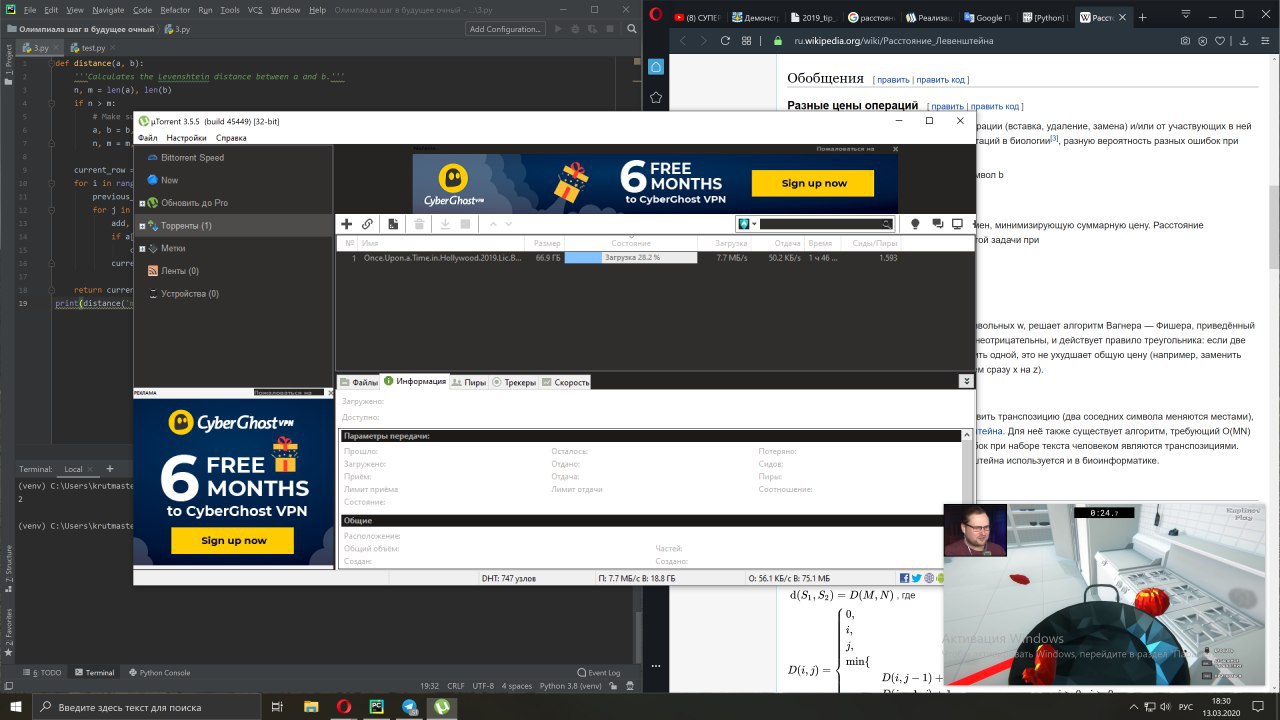The width and height of the screenshot is (1280, 720).
Task: Open PyCharm VCS menu
Action: [257, 10]
